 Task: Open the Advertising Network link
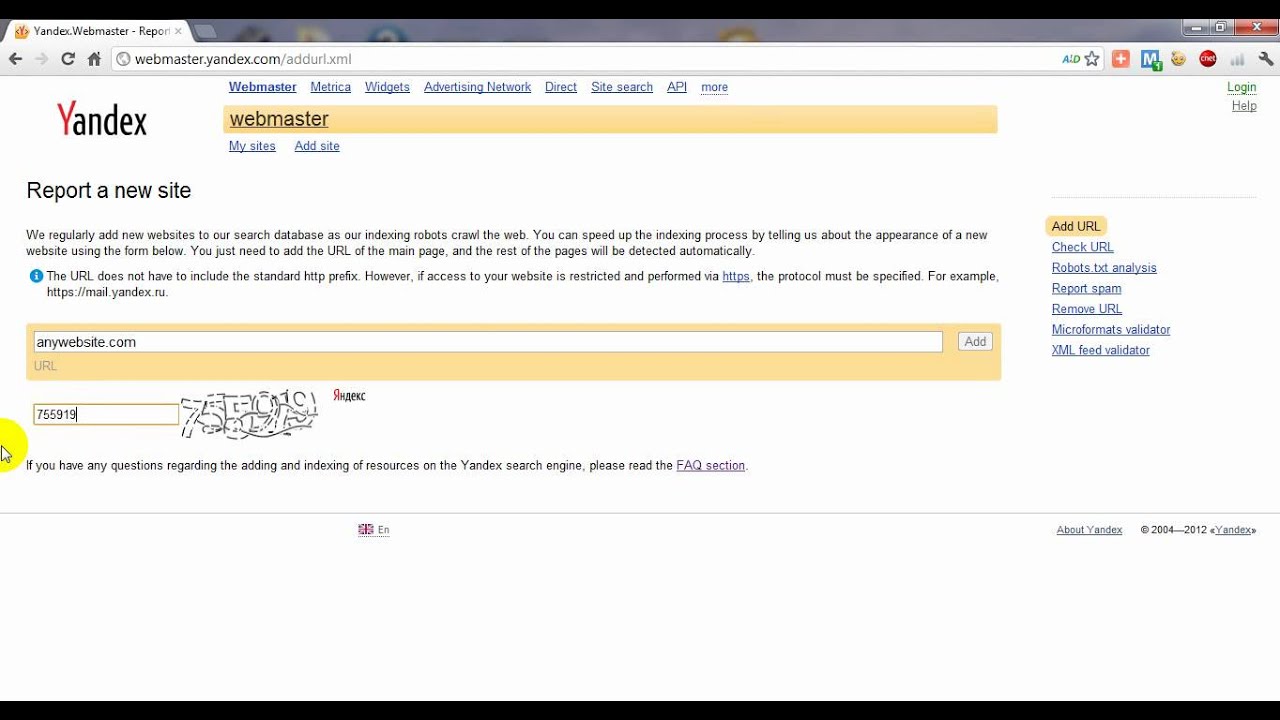click(477, 87)
